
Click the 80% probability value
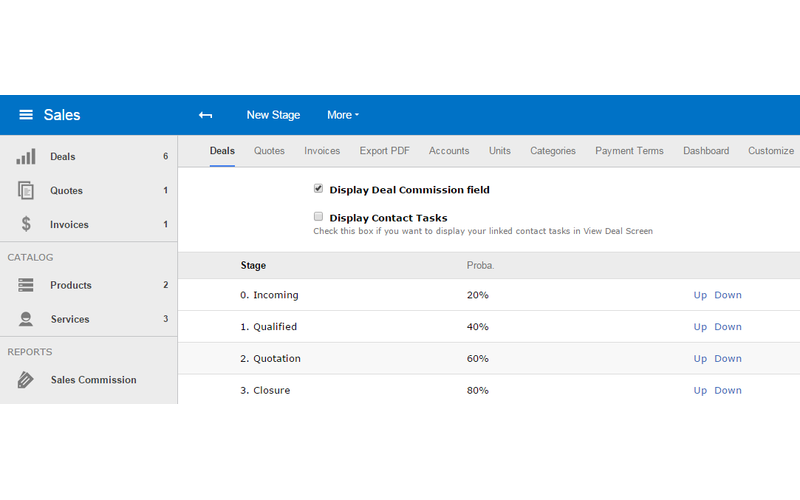tap(478, 390)
